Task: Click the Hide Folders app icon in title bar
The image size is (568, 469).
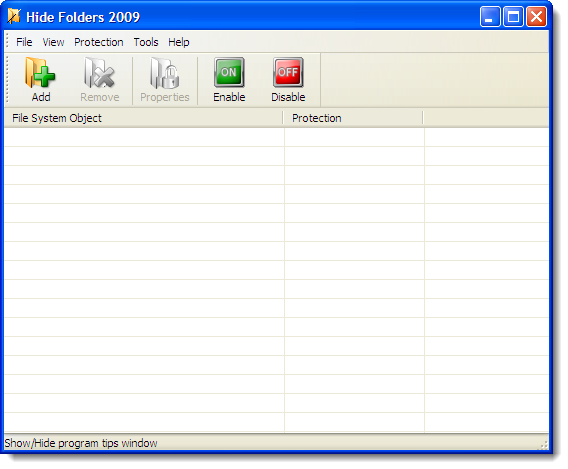Action: click(x=14, y=16)
